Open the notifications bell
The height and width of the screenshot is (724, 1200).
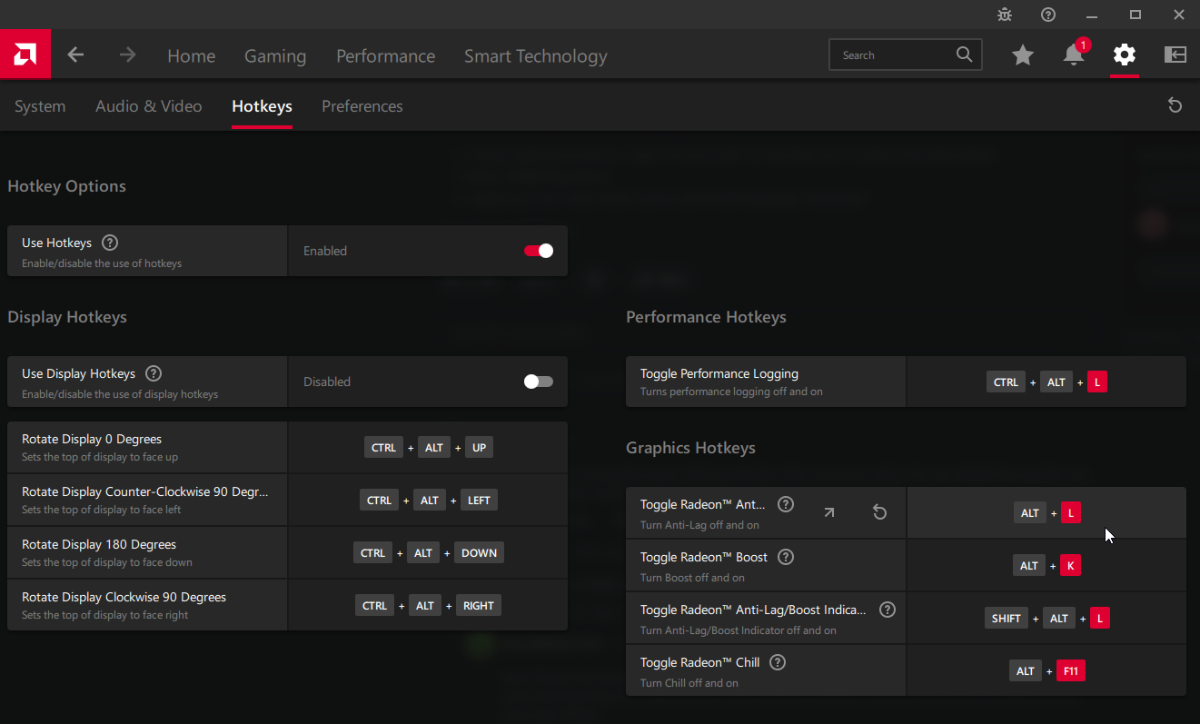tap(1074, 55)
